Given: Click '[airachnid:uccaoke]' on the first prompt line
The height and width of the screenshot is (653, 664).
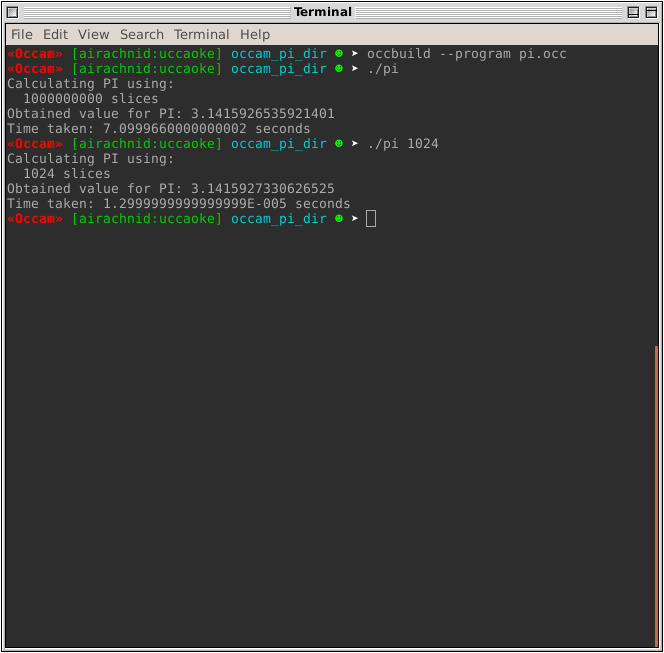Looking at the screenshot, I should tap(147, 54).
